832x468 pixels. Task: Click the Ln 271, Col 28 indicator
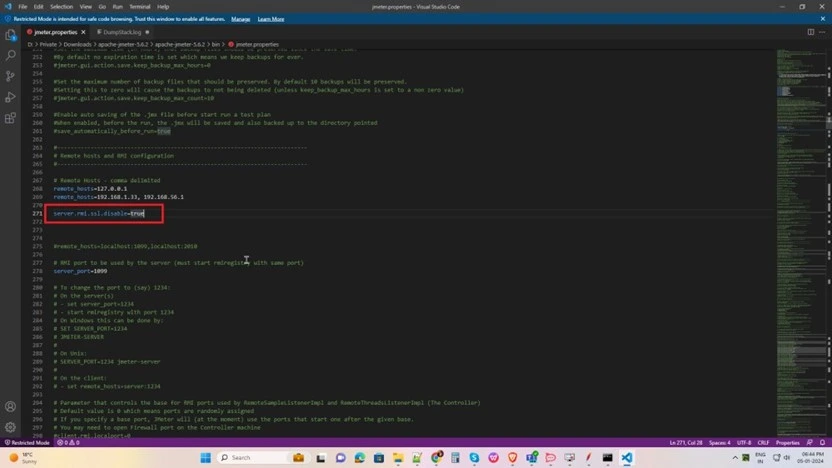tap(686, 443)
